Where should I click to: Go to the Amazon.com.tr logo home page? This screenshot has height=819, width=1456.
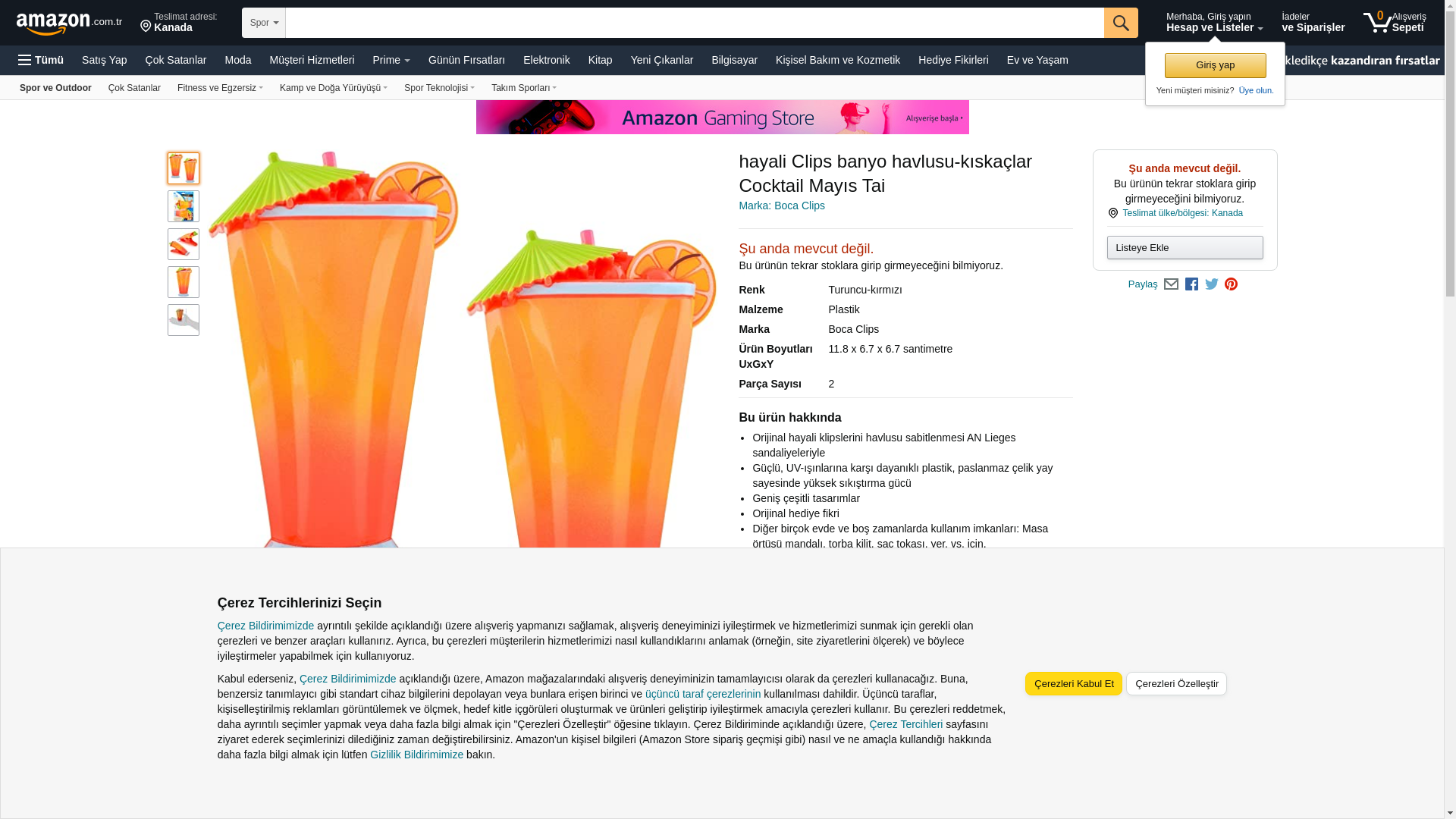[69, 23]
